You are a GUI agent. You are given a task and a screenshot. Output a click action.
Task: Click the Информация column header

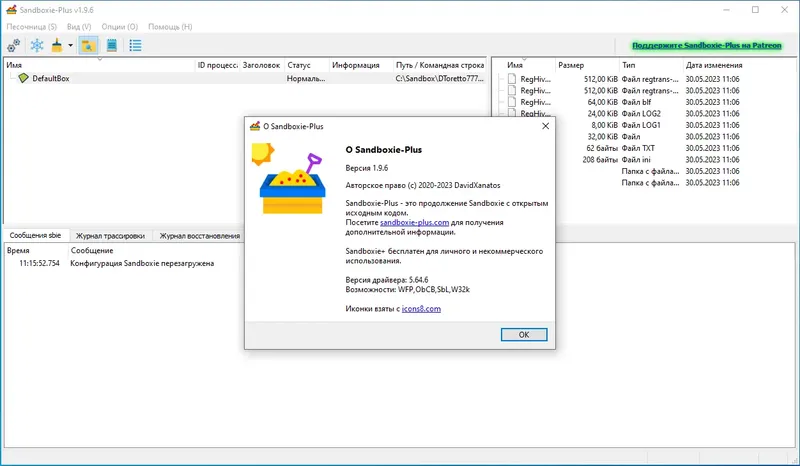pyautogui.click(x=361, y=65)
